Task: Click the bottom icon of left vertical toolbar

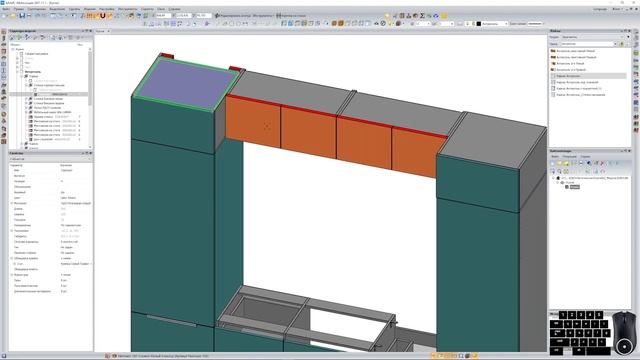Action: [x=4, y=142]
